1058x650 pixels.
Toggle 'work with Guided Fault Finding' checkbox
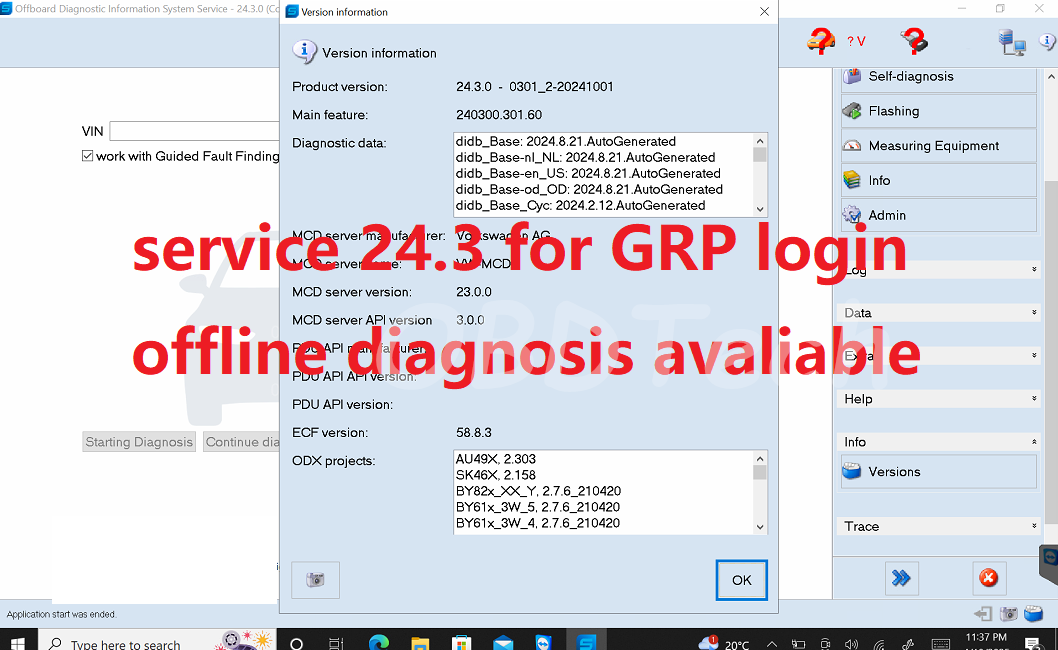[x=87, y=156]
